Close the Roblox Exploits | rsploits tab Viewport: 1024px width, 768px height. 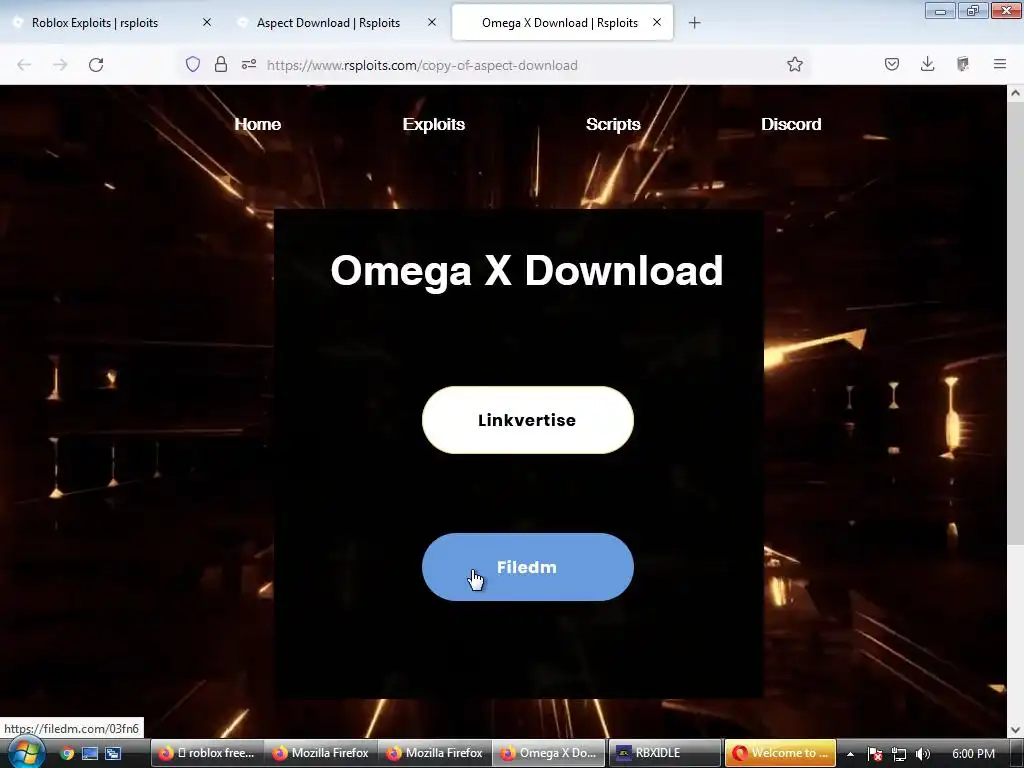click(x=207, y=22)
